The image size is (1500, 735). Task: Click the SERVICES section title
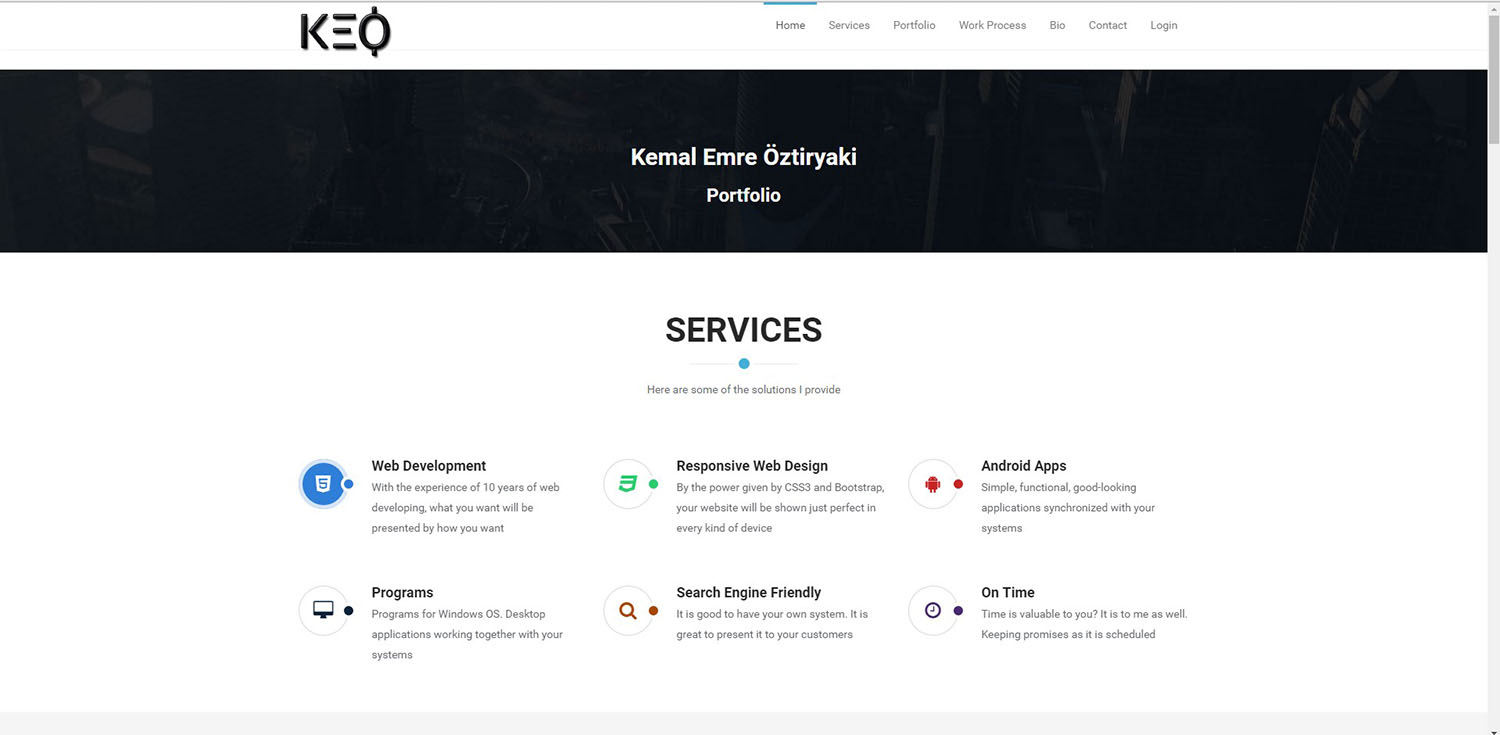[x=744, y=330]
